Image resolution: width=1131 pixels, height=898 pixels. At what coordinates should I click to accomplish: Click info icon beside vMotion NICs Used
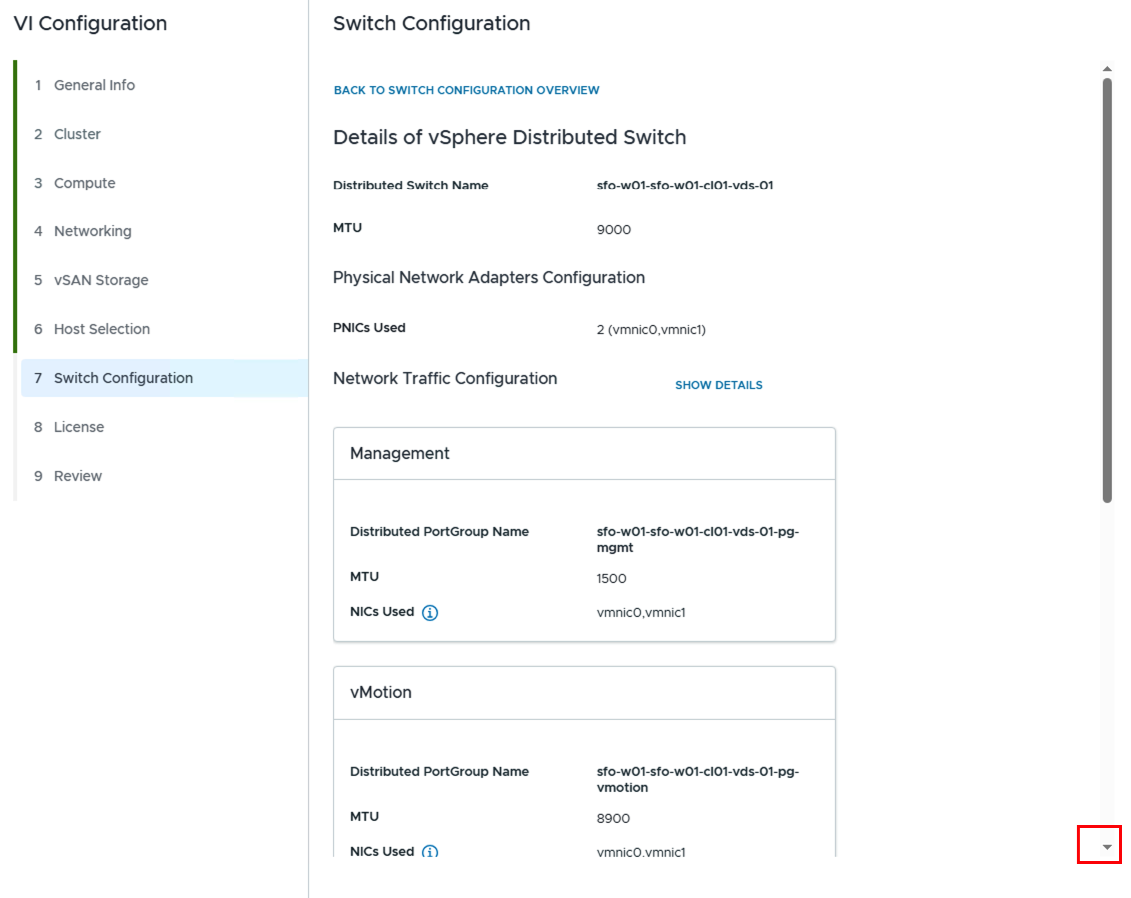click(430, 852)
